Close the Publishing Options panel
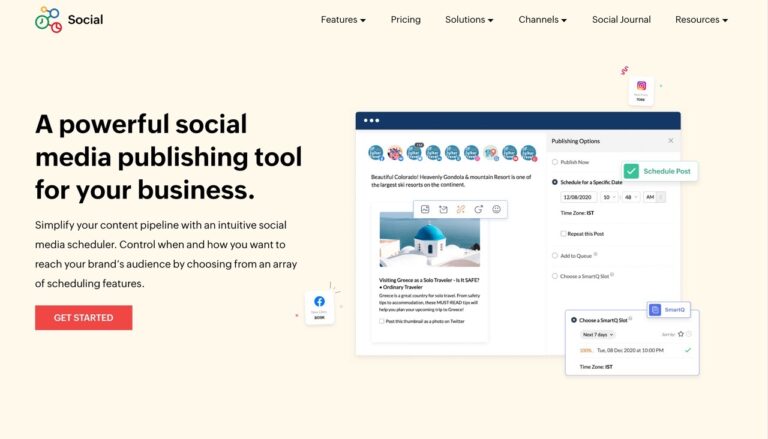The image size is (768, 439). click(671, 141)
